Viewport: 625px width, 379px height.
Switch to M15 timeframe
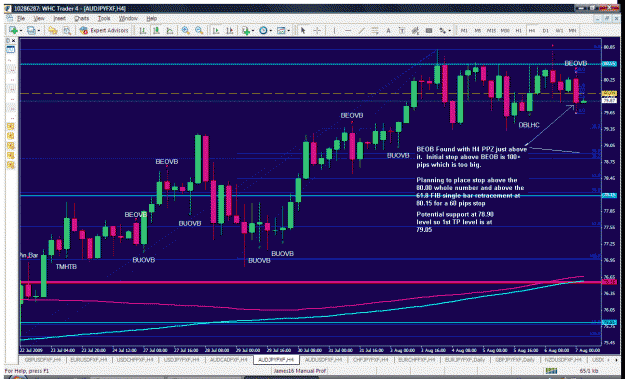click(x=491, y=31)
